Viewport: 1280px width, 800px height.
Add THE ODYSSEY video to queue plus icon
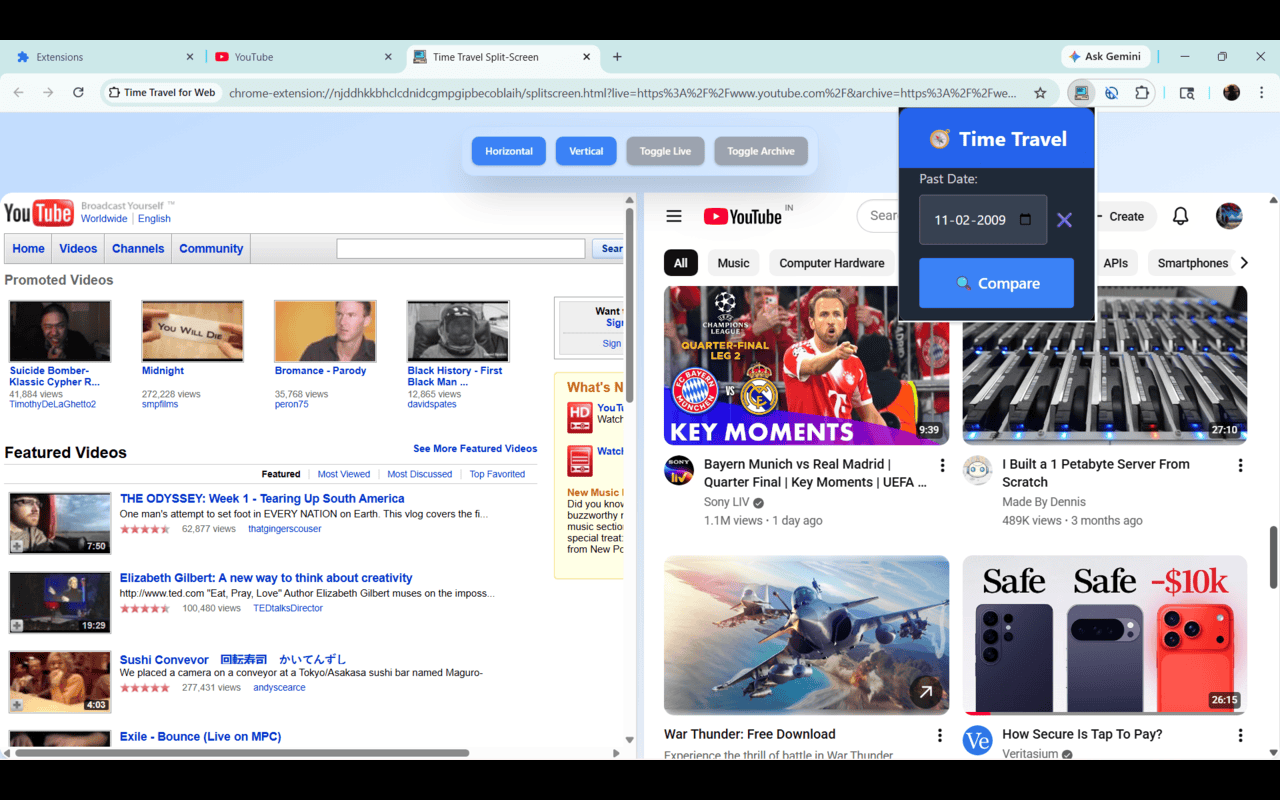[17, 546]
